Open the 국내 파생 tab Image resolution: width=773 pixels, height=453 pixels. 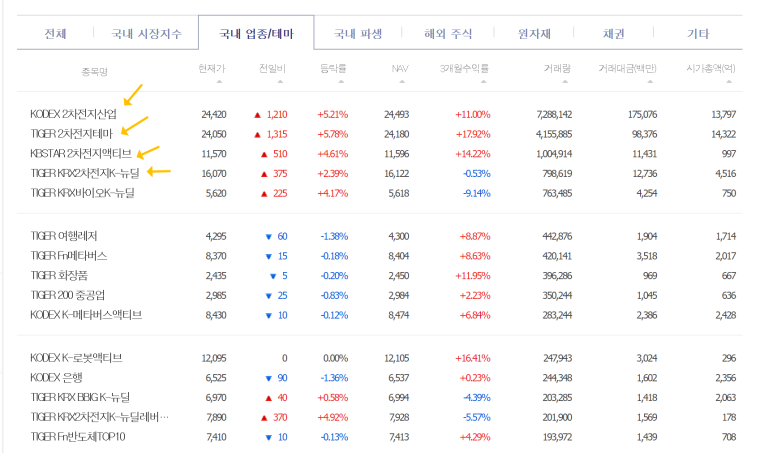point(358,34)
